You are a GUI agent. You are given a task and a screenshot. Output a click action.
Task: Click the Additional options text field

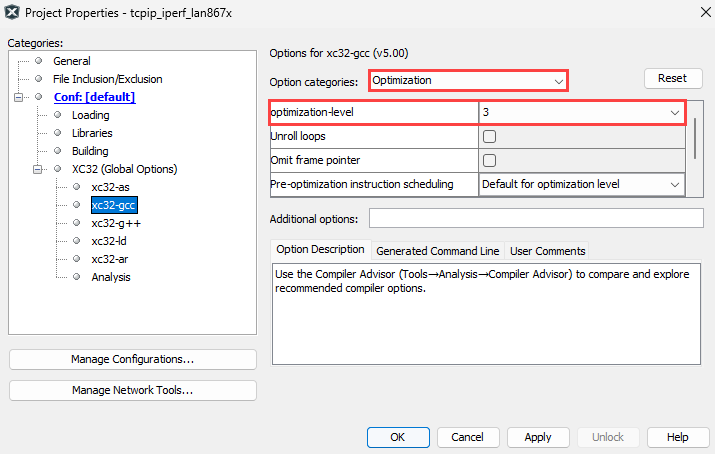click(x=528, y=219)
